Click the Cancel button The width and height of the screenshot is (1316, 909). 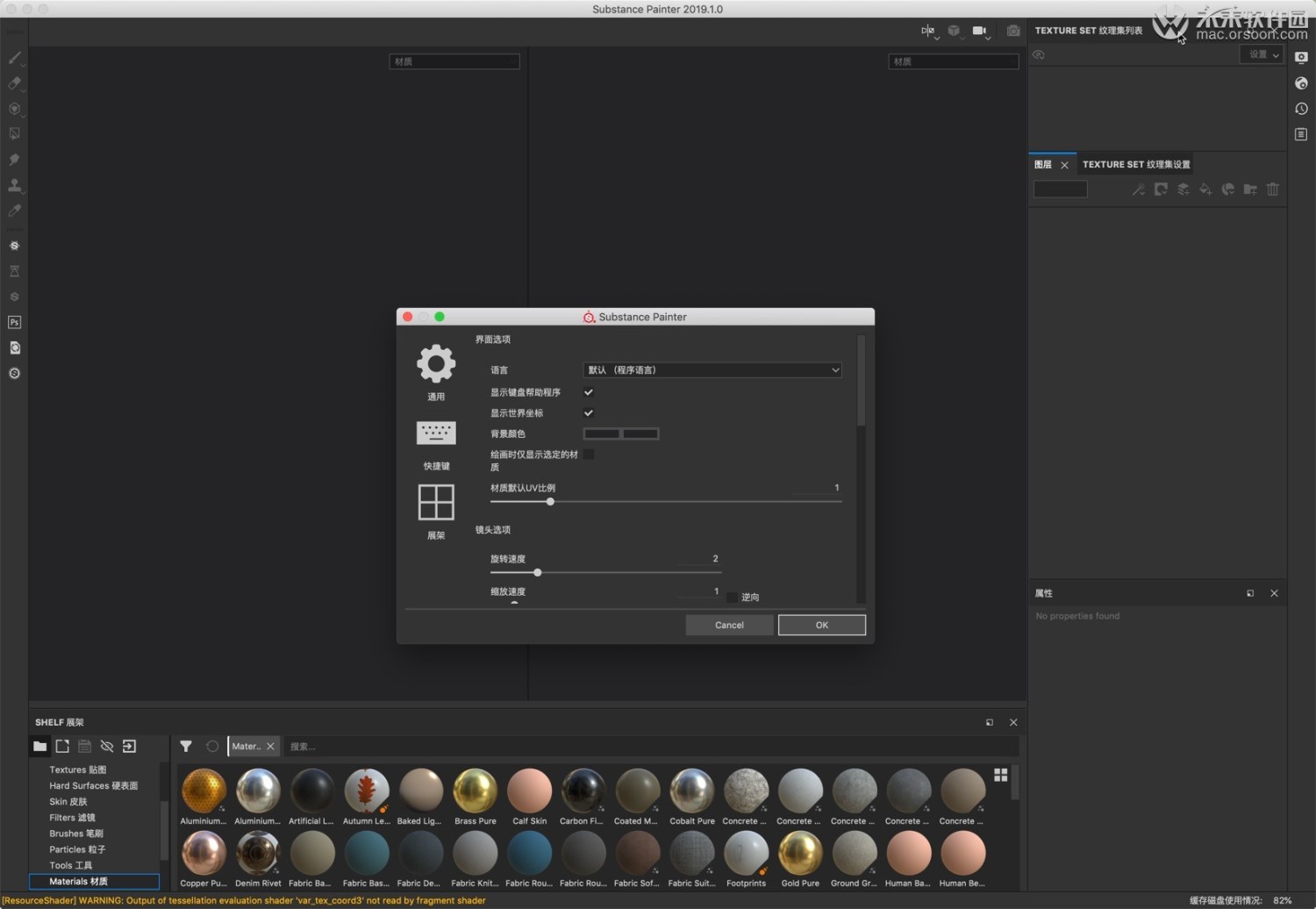click(729, 625)
